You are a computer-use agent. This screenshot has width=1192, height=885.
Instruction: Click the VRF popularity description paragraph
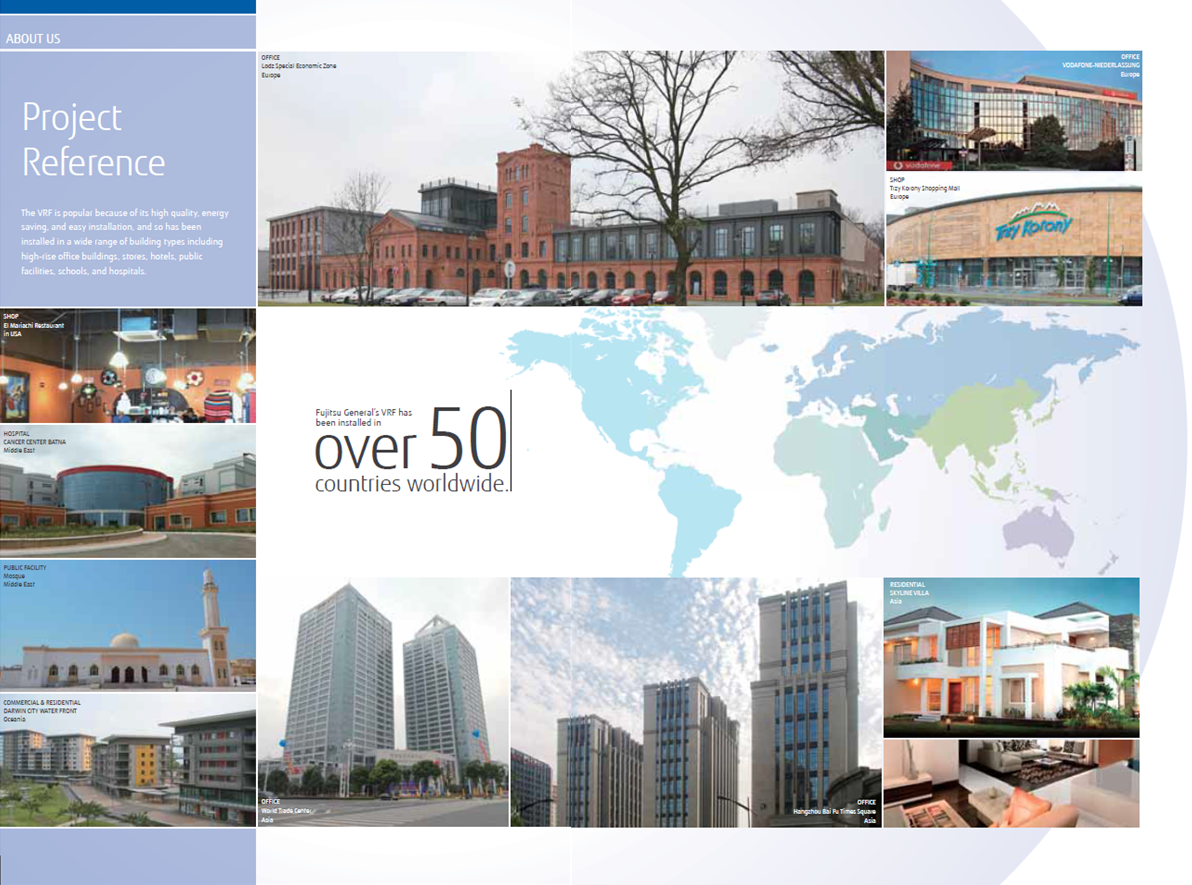pyautogui.click(x=125, y=242)
